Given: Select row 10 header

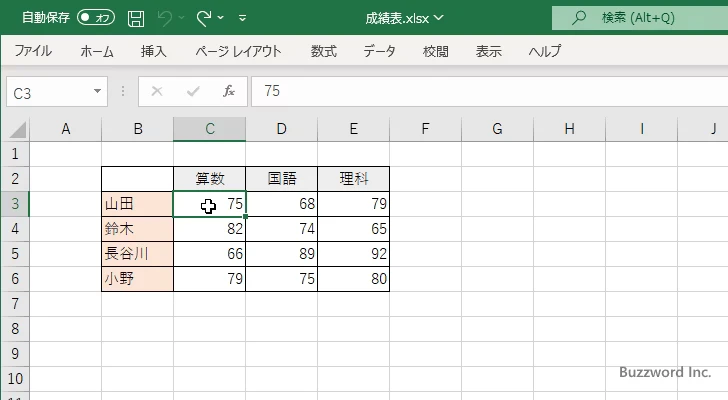Looking at the screenshot, I should (15, 379).
